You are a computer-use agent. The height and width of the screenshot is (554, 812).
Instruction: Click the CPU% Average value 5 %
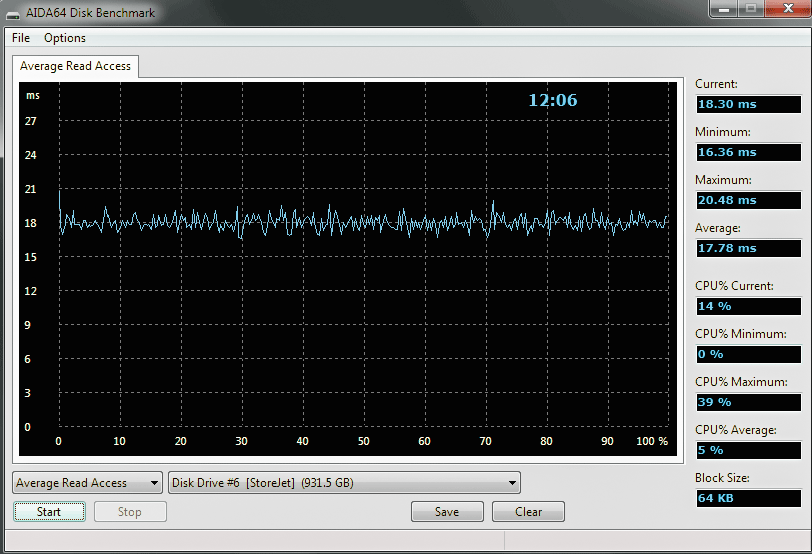click(748, 450)
